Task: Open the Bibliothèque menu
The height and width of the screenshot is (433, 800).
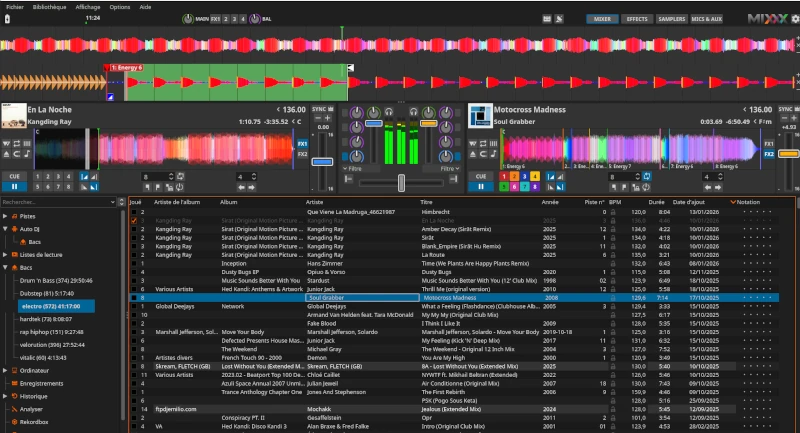Action: pos(49,7)
